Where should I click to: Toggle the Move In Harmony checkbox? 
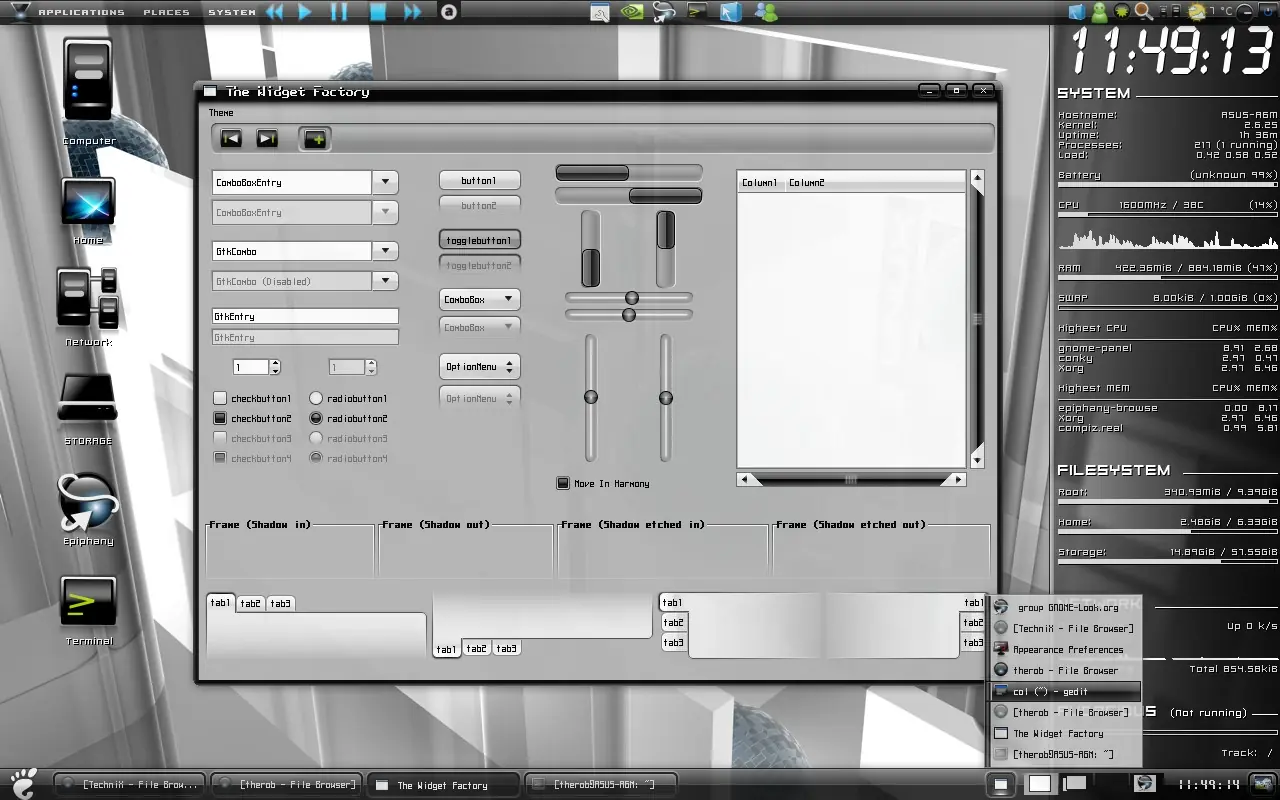(563, 483)
